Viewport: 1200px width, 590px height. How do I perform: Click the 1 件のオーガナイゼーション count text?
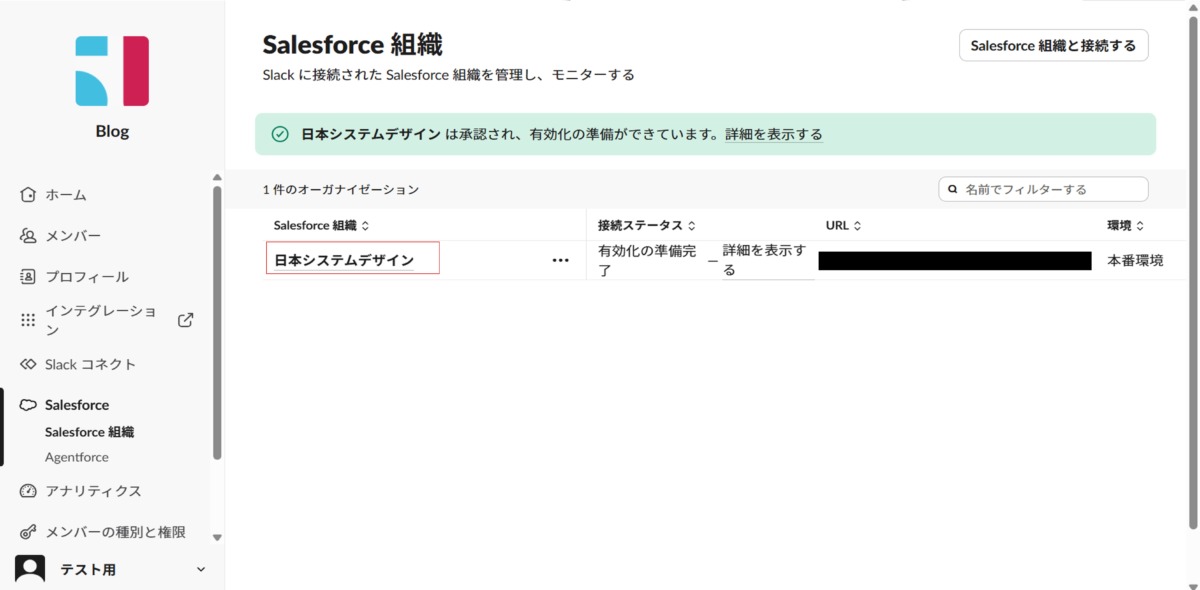(x=341, y=189)
